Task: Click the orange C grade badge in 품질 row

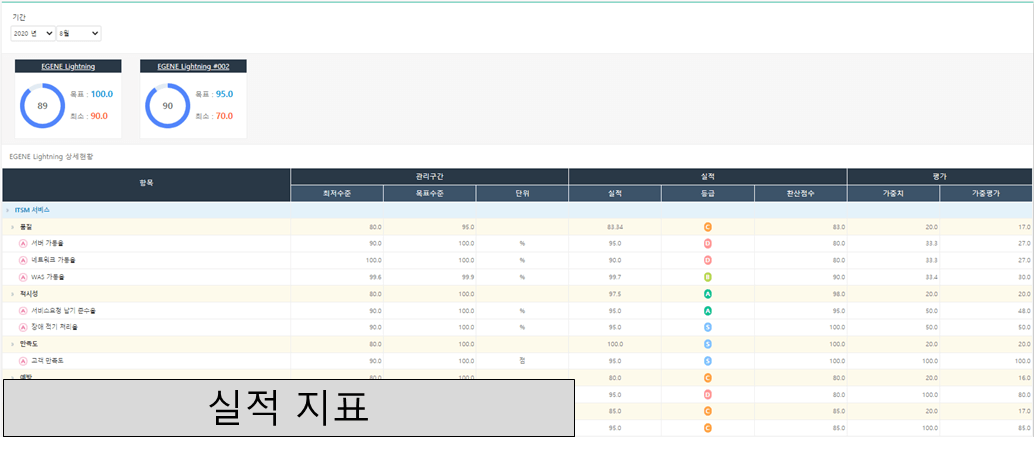Action: 708,227
